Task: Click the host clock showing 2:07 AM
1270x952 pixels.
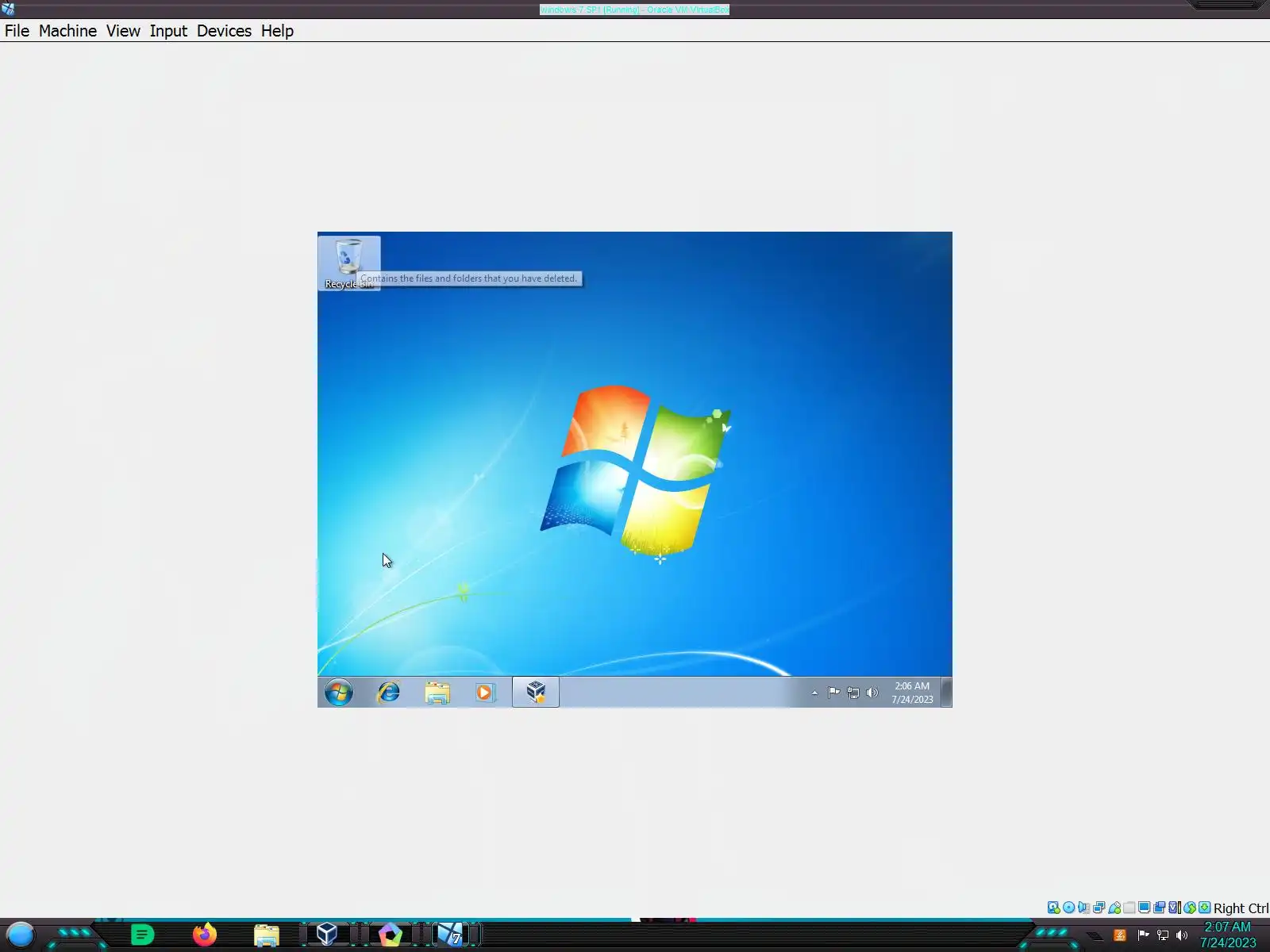Action: point(1228,935)
